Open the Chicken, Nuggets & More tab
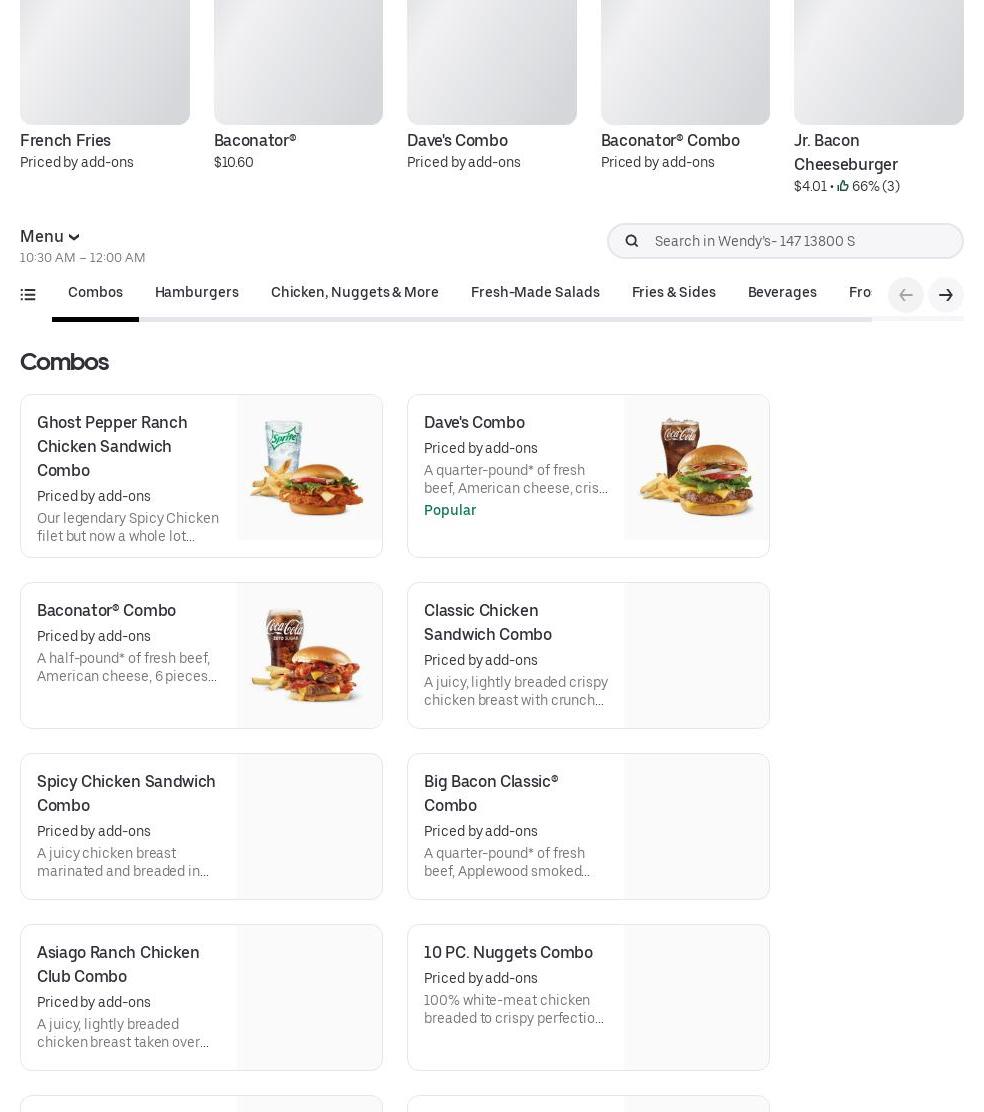Image resolution: width=984 pixels, height=1112 pixels. 355,292
